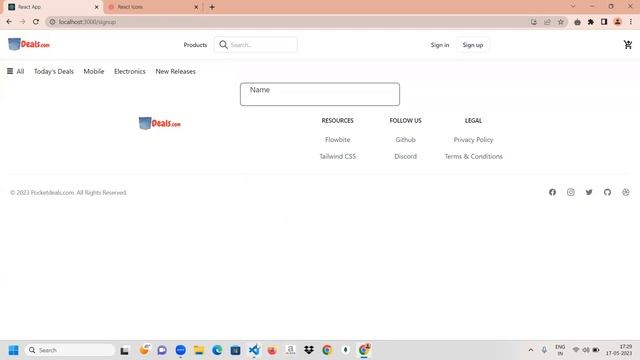Screen dimensions: 640x360
Task: Open the Mobile category
Action: [x=94, y=71]
